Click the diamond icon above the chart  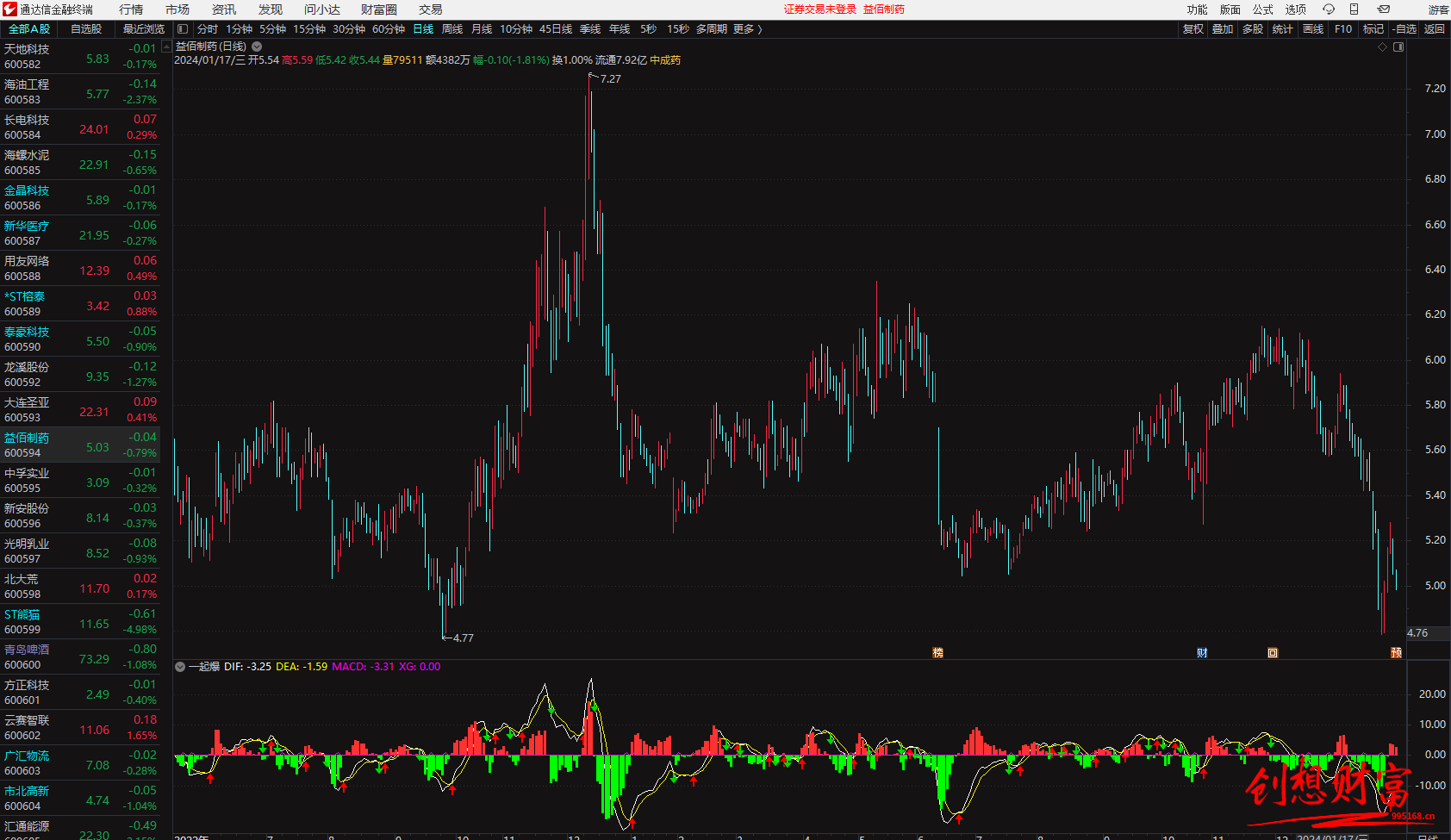point(1383,47)
